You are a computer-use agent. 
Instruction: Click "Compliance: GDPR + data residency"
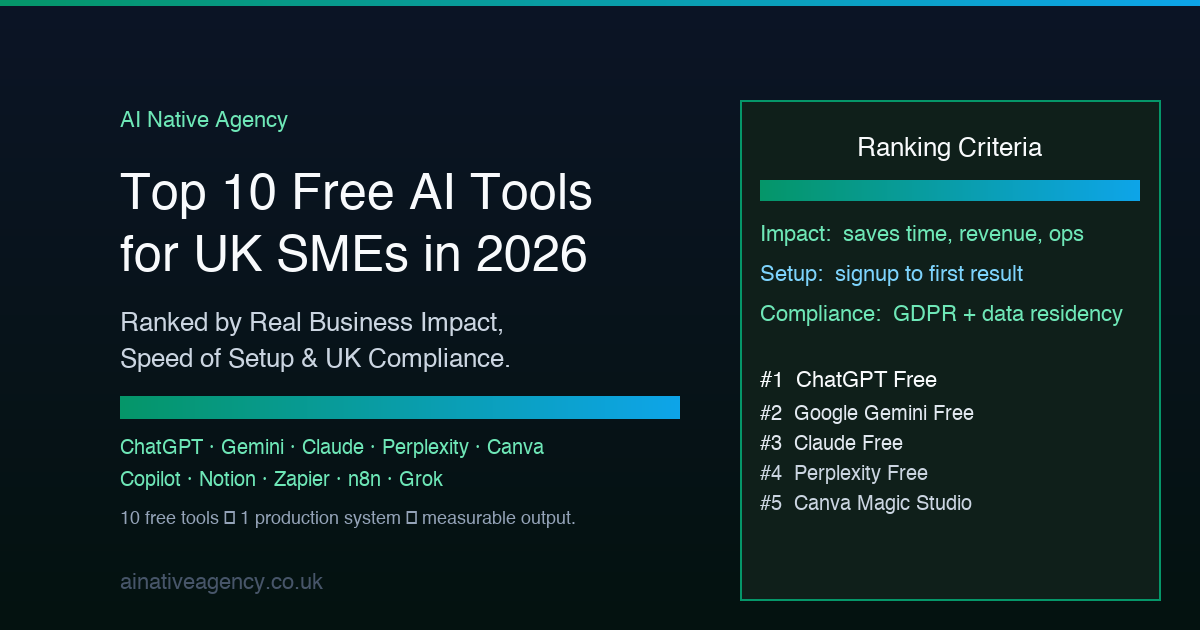point(941,314)
